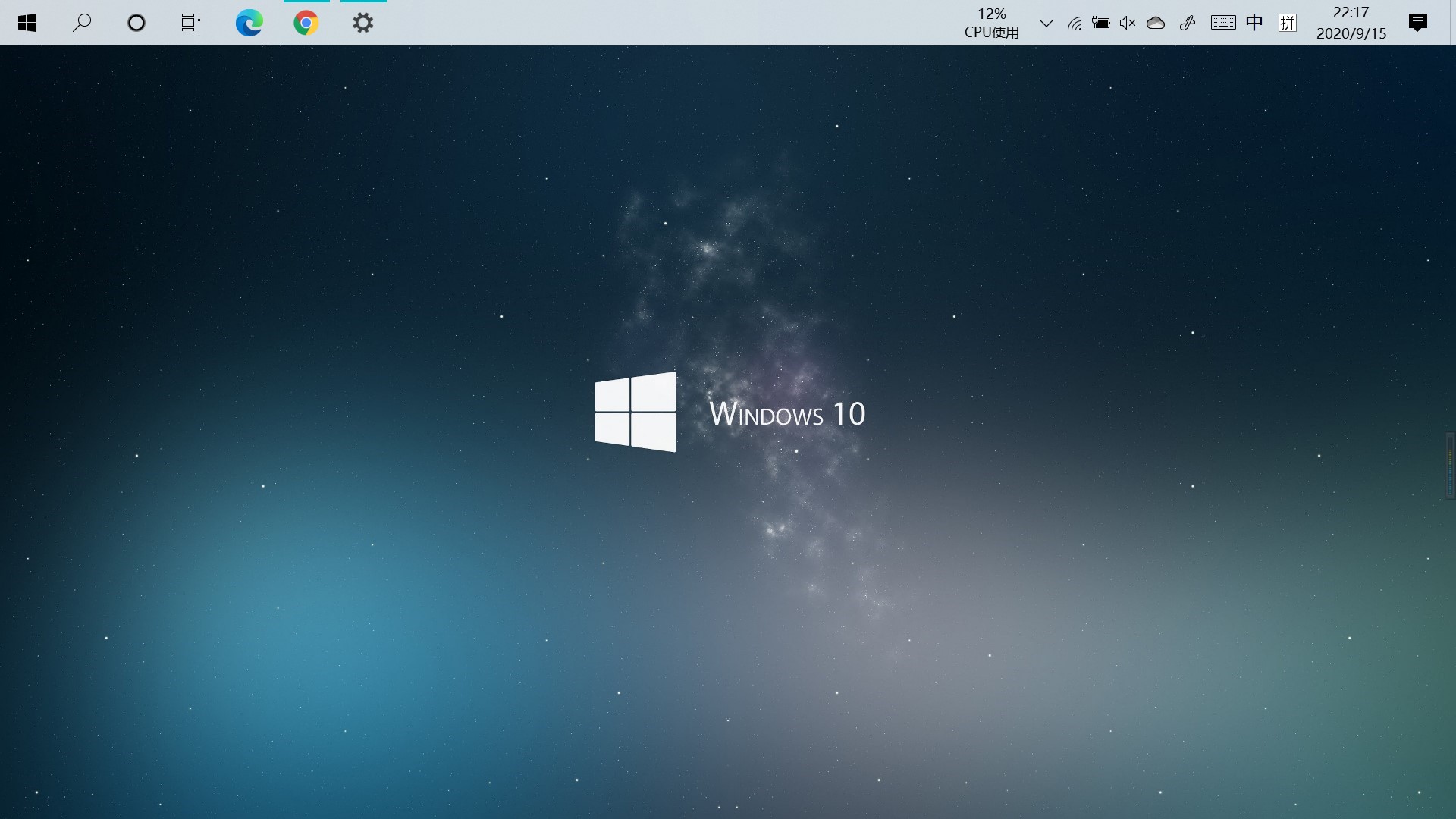Open Task View on the taskbar
The height and width of the screenshot is (819, 1456).
(x=191, y=23)
